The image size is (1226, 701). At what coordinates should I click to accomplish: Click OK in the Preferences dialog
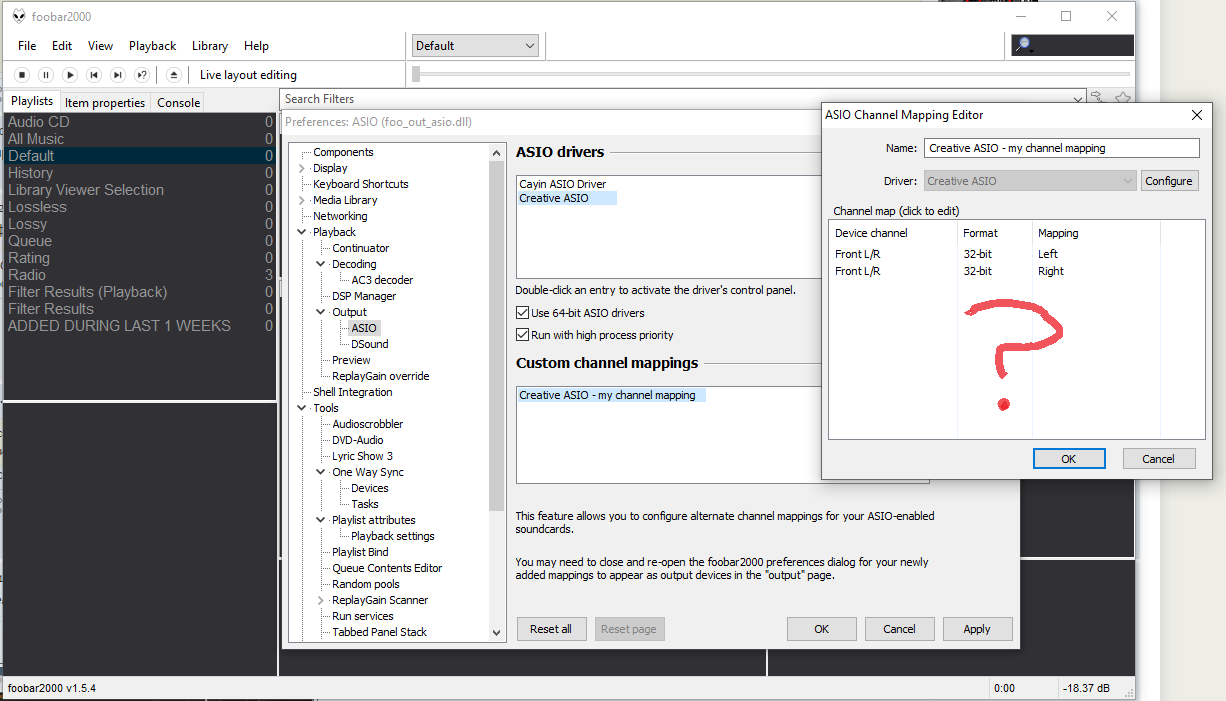click(821, 629)
